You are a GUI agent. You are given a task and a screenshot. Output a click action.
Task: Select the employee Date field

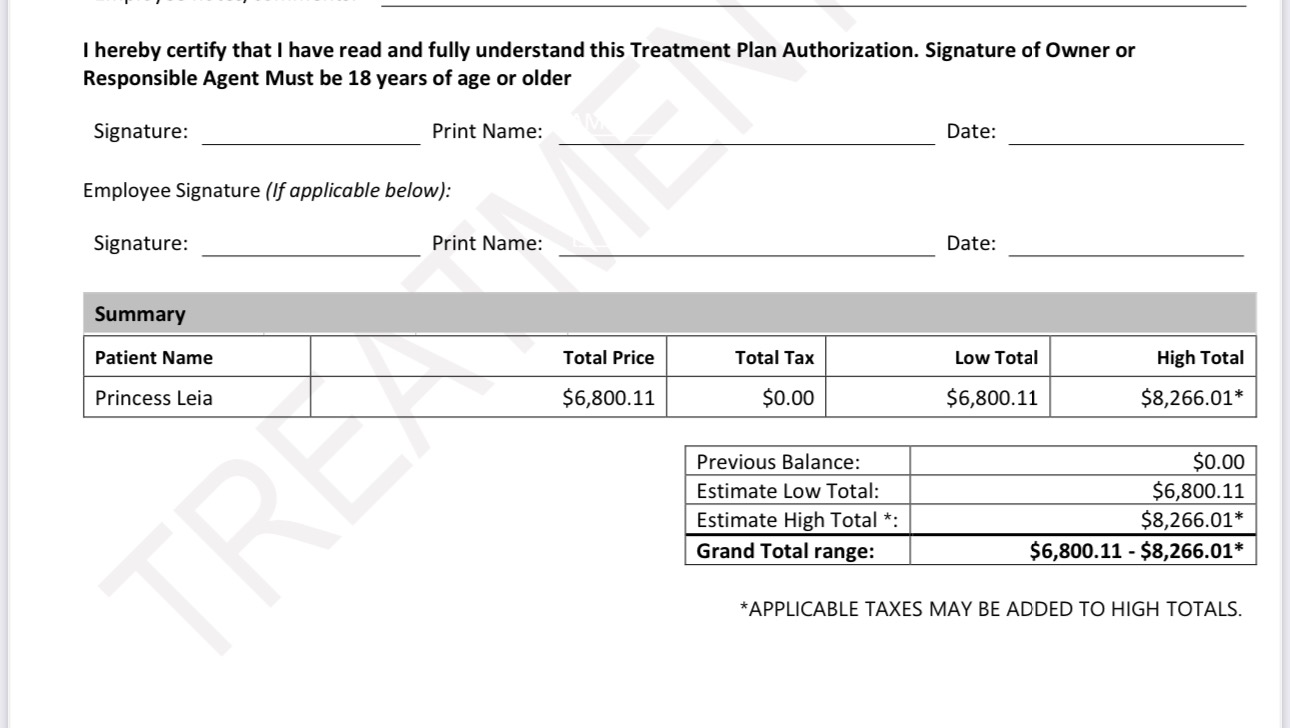(x=1126, y=245)
